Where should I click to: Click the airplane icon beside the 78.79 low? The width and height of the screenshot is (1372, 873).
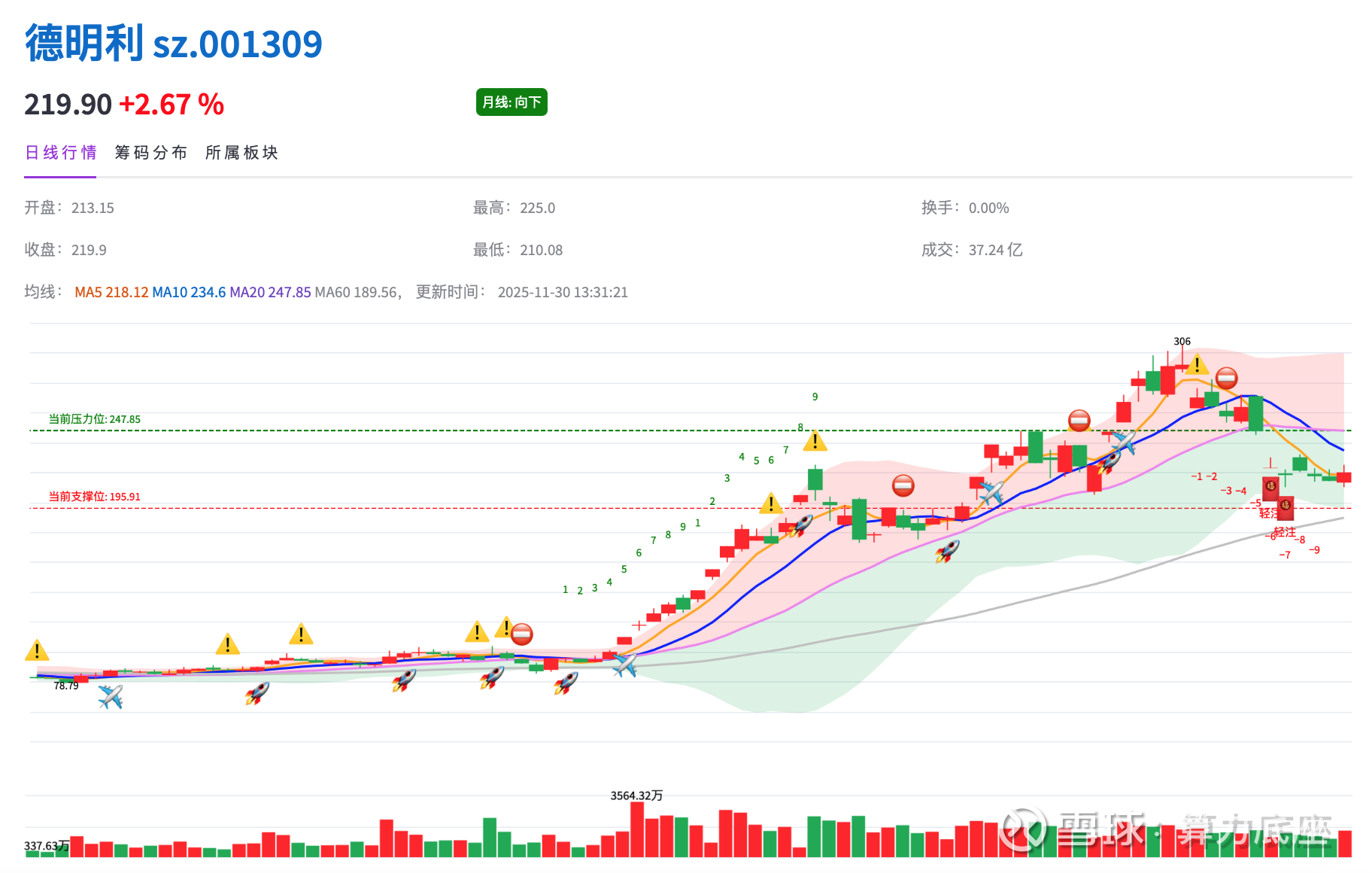tap(111, 696)
